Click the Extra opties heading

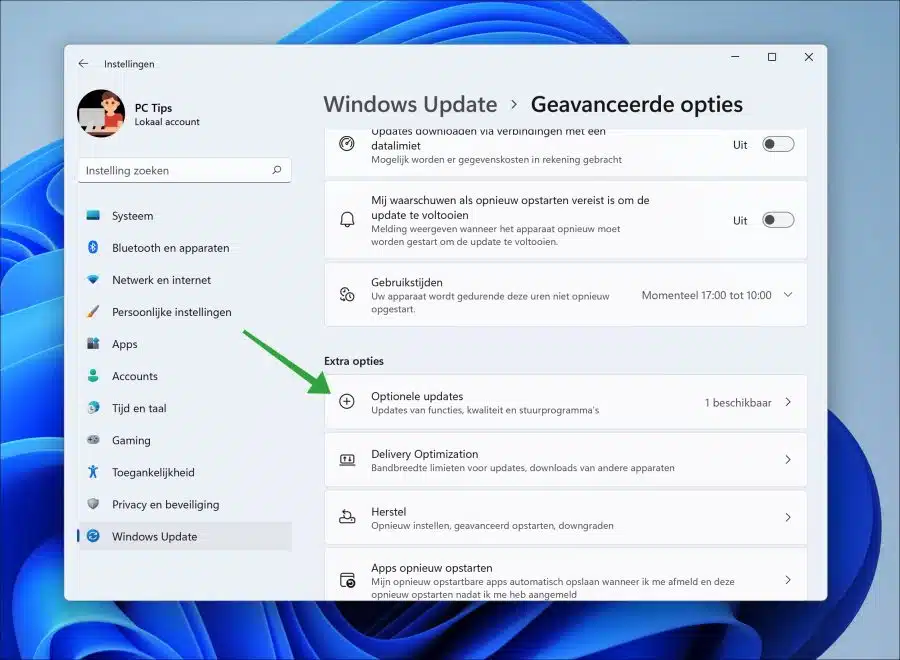[354, 361]
